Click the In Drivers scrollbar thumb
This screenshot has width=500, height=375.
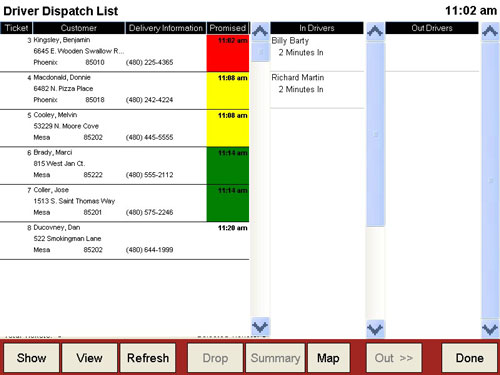pos(375,134)
